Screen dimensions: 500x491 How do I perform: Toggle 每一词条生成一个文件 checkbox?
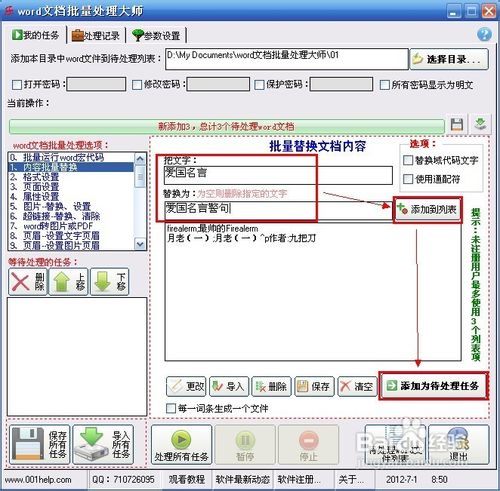171,408
